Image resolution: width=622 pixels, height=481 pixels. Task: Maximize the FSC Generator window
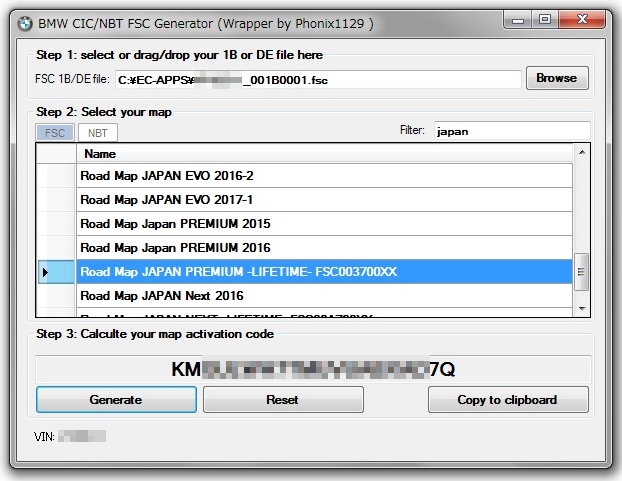click(545, 20)
